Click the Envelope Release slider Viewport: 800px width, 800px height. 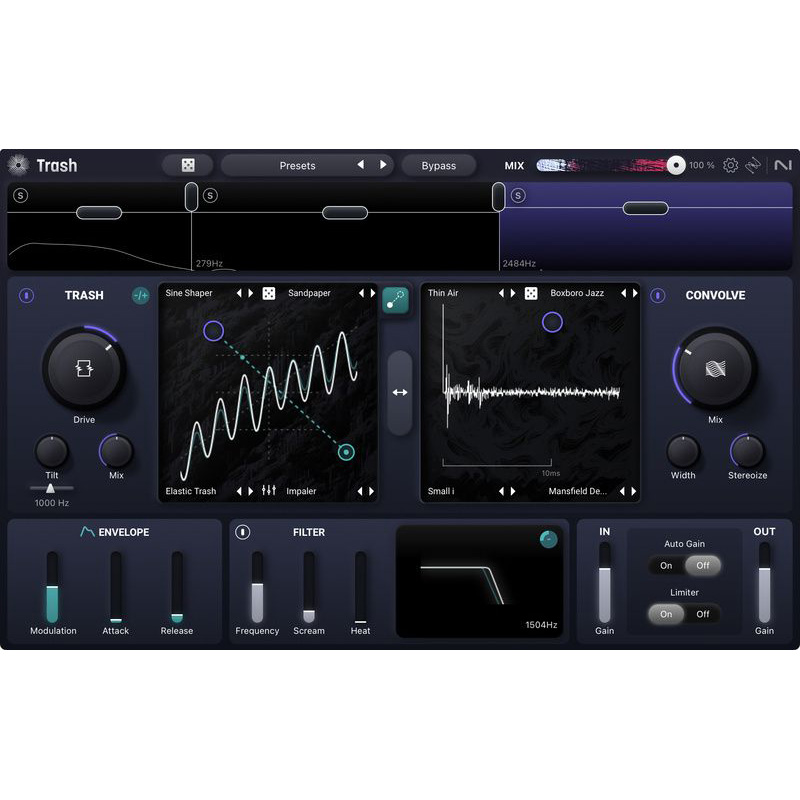pos(177,587)
